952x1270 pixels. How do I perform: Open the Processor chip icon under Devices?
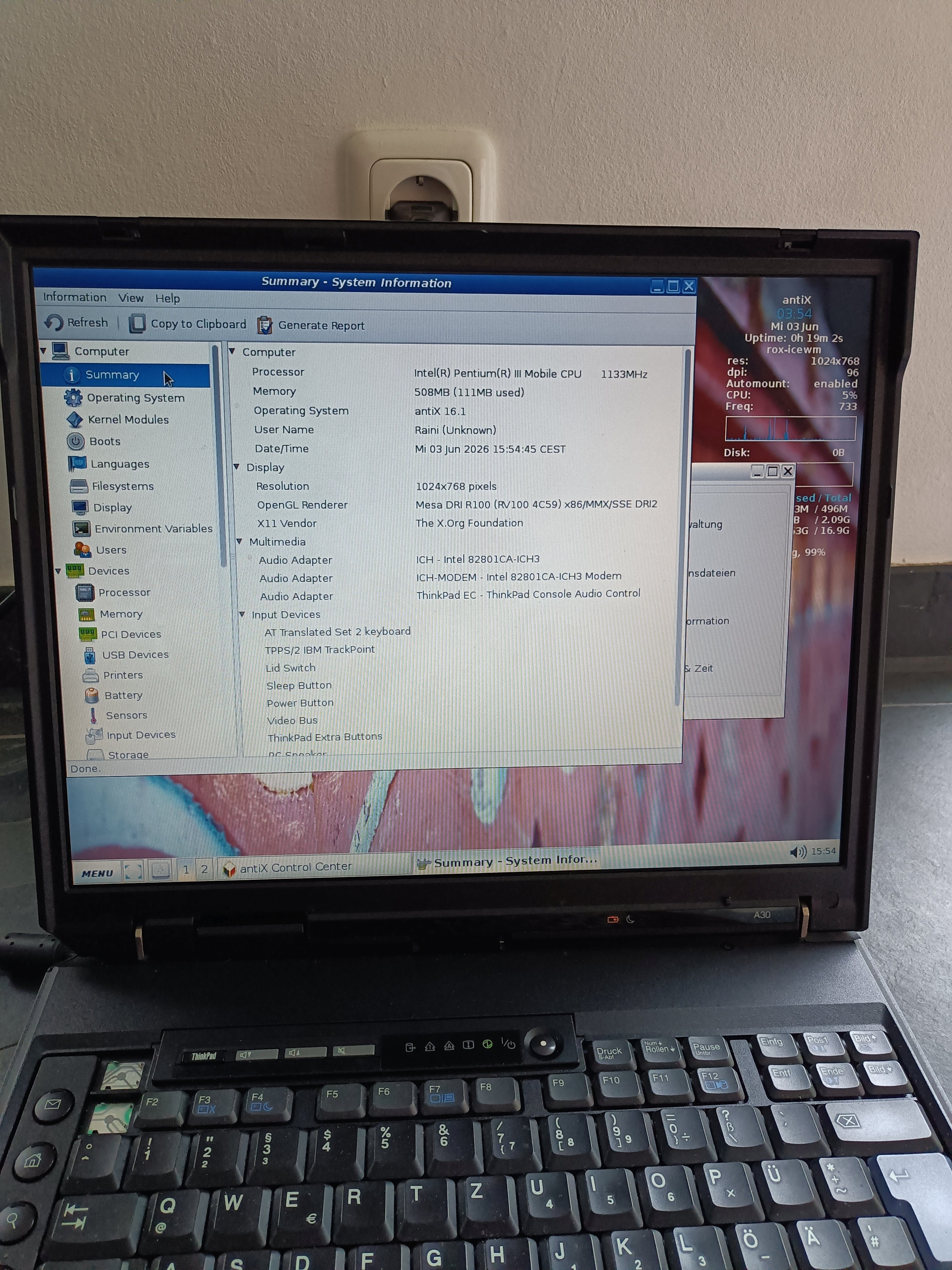(x=85, y=592)
